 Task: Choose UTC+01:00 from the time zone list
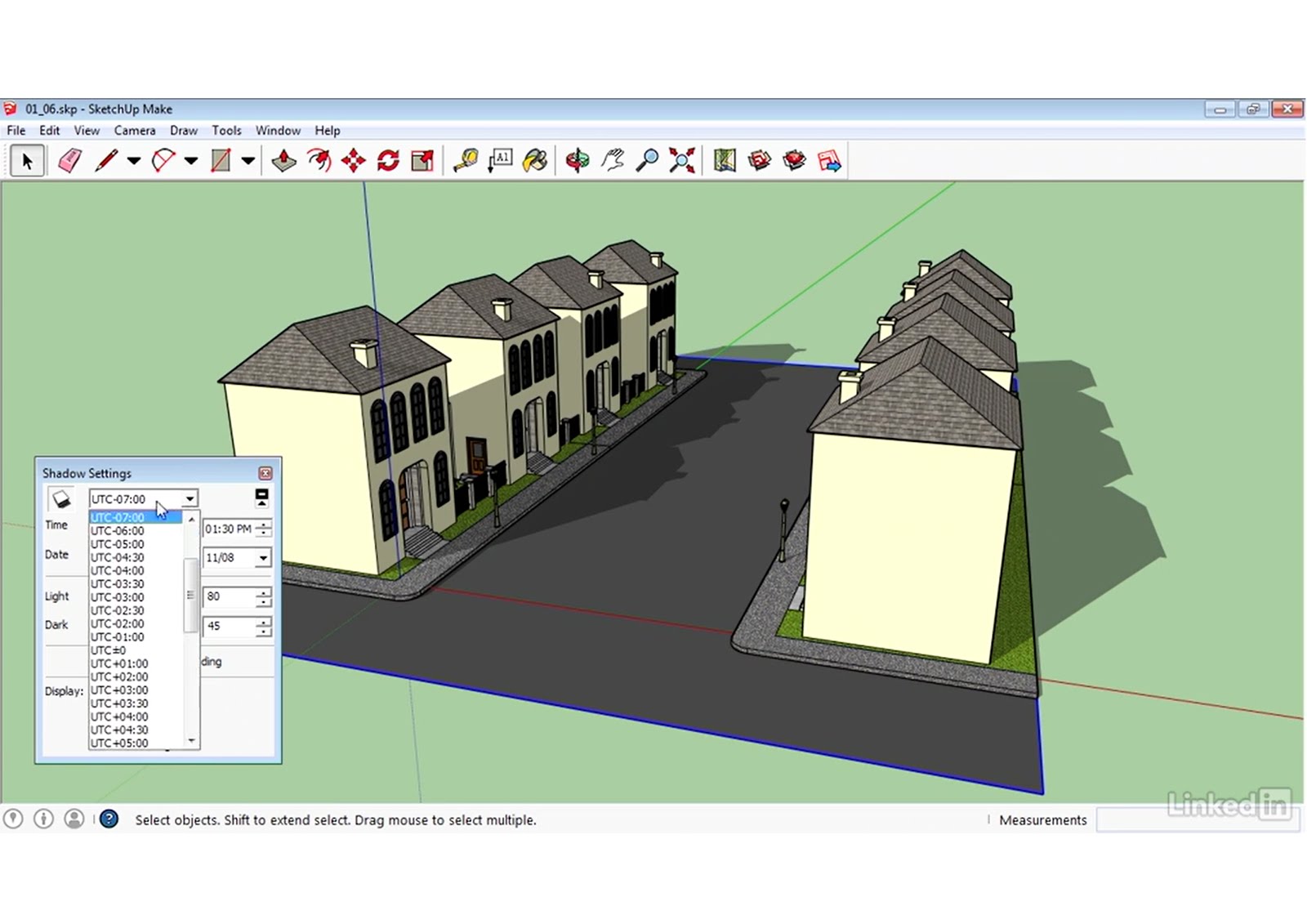[136, 663]
